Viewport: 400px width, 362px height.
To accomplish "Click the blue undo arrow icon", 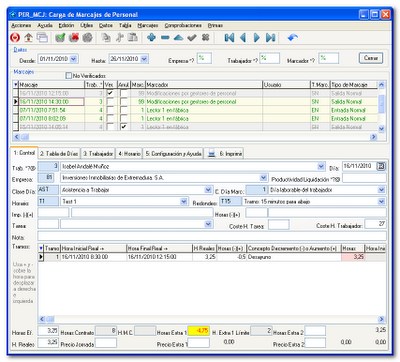I will click(x=292, y=38).
